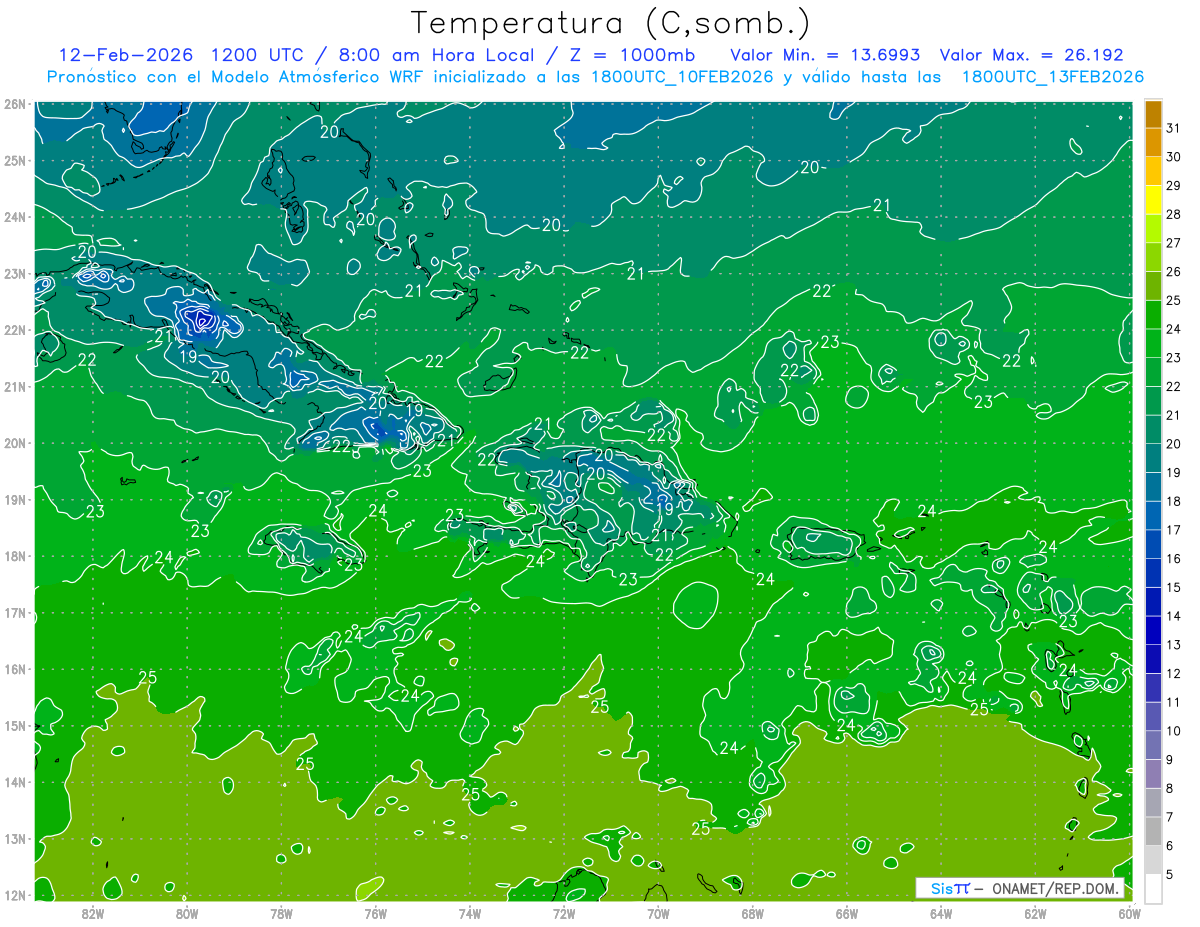Click the "25N" latitude axis label
Viewport: 1200px width, 927px height.
pyautogui.click(x=15, y=160)
